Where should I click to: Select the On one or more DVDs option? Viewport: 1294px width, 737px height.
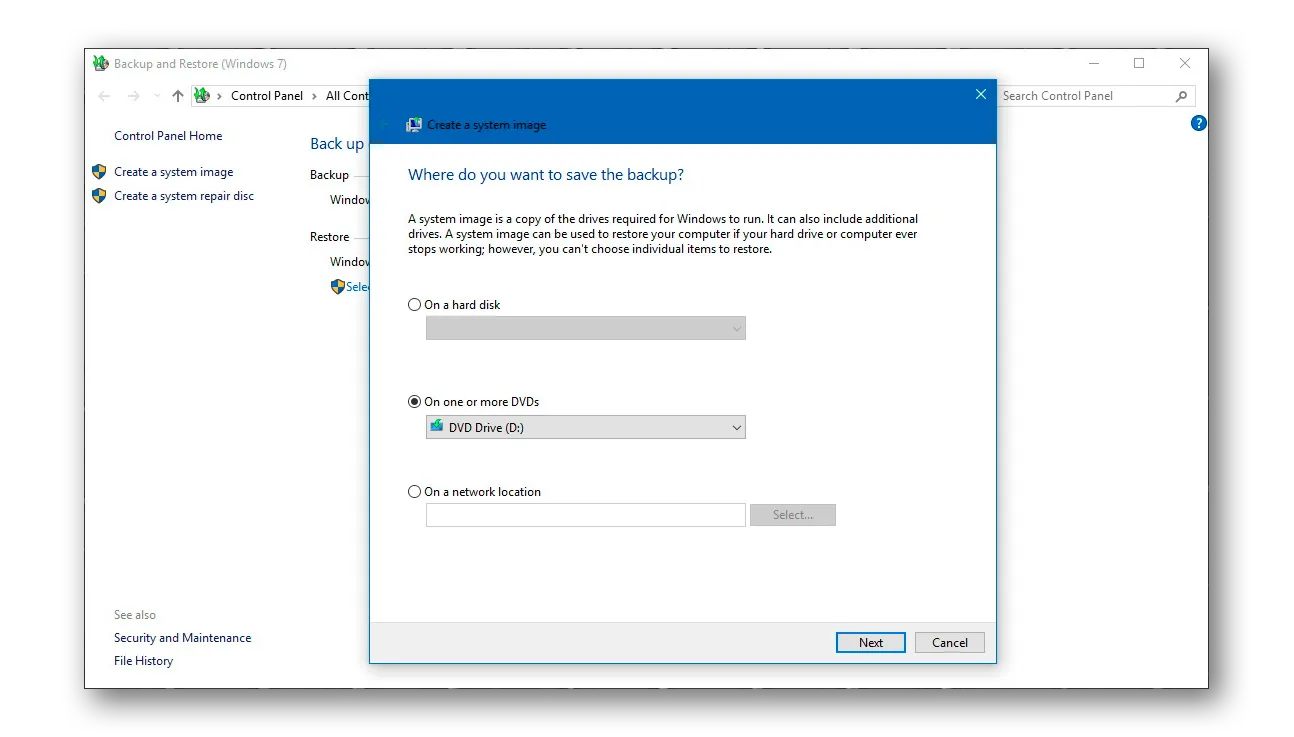[415, 402]
